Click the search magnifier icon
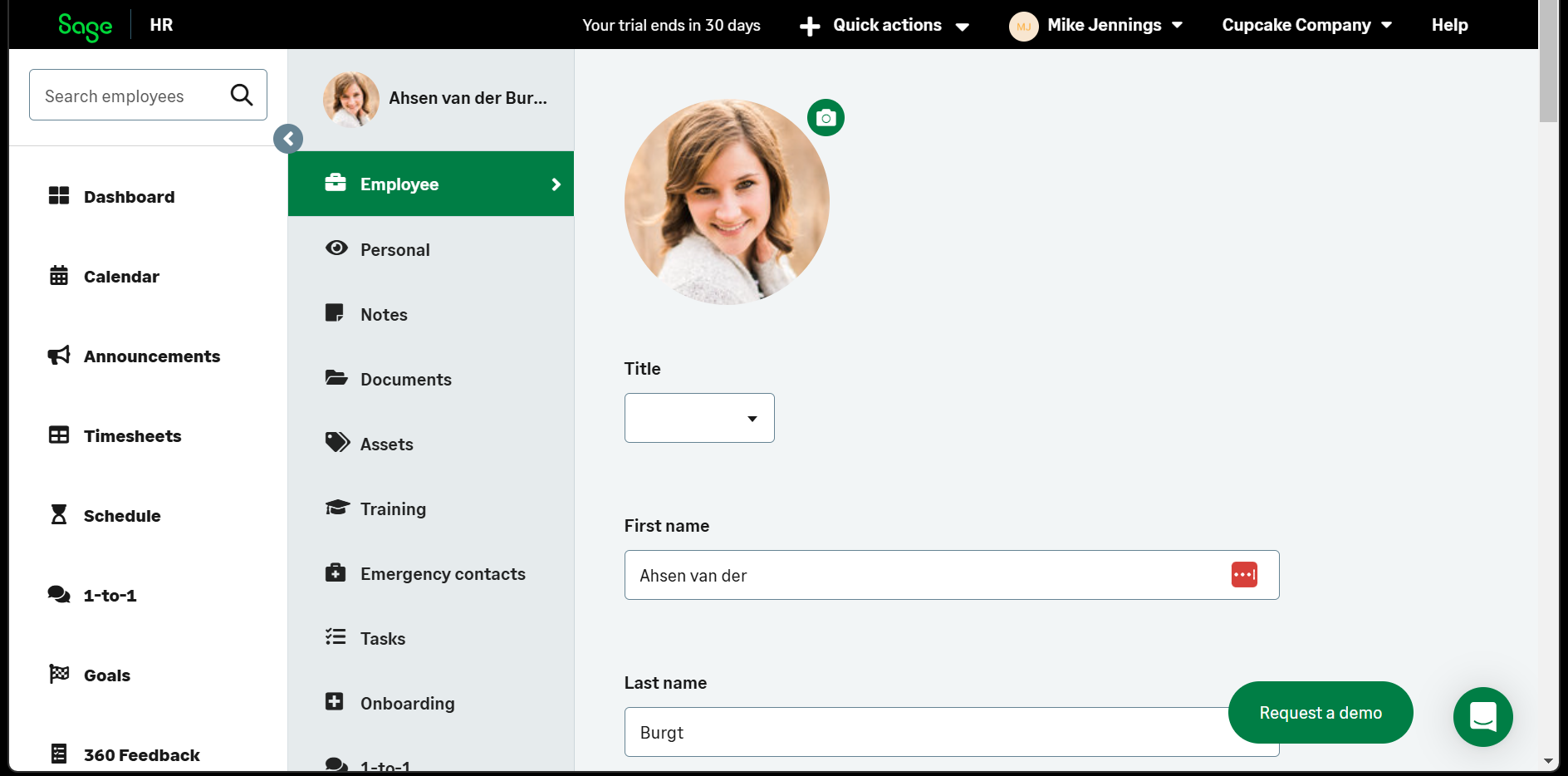 [x=242, y=95]
